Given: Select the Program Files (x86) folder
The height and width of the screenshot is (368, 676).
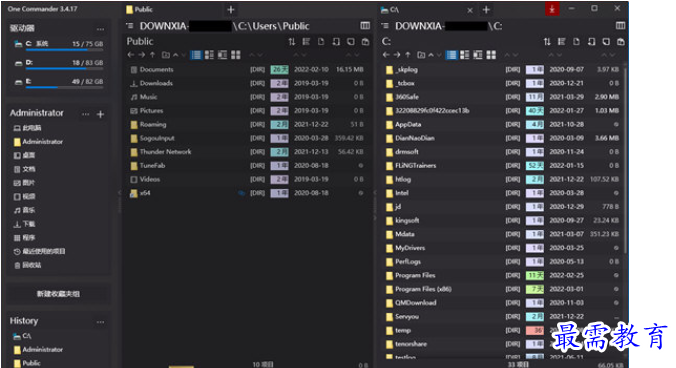Looking at the screenshot, I should tap(502, 289).
